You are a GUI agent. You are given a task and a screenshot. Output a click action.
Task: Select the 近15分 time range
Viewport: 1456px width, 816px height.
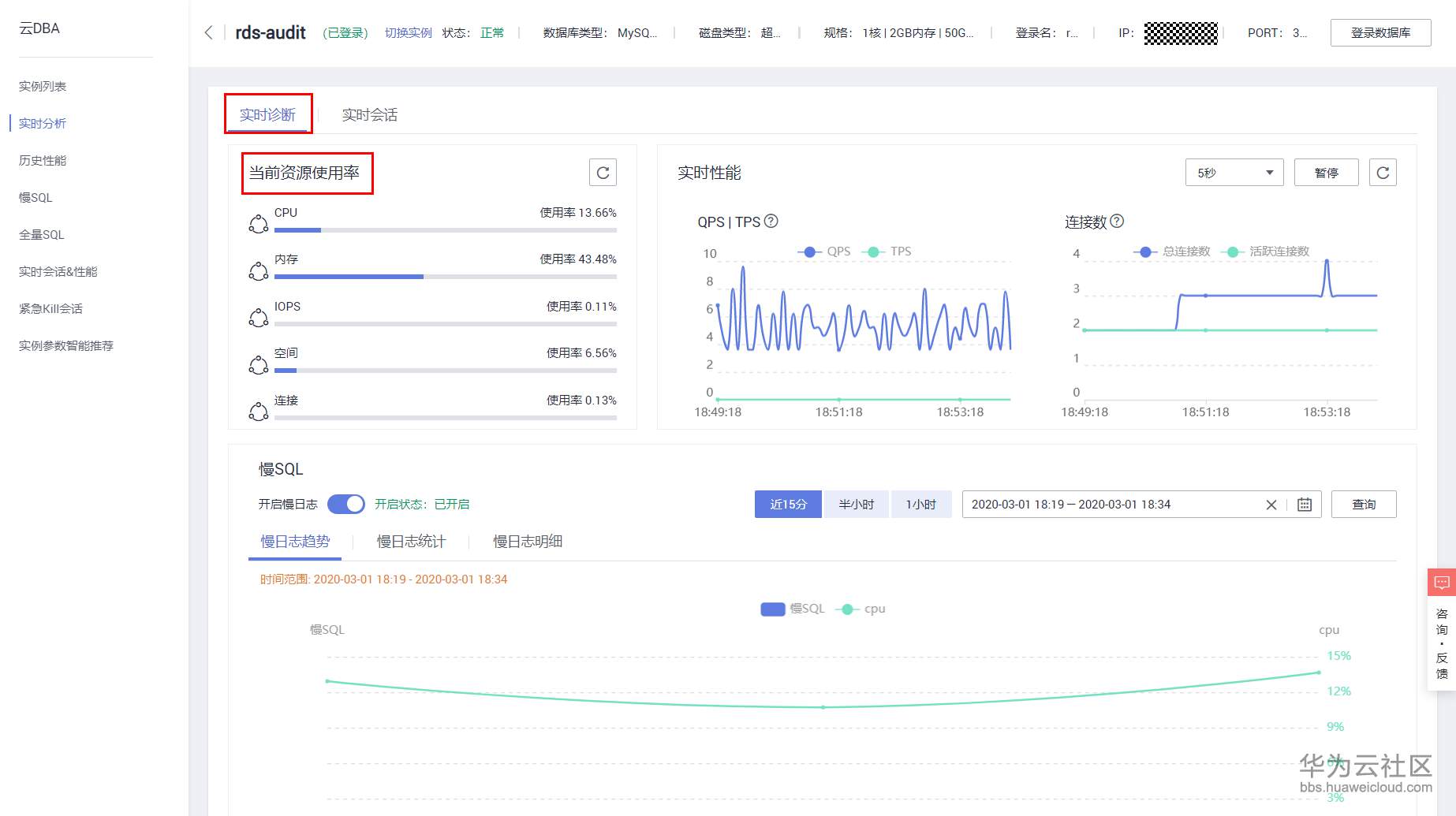(x=788, y=505)
